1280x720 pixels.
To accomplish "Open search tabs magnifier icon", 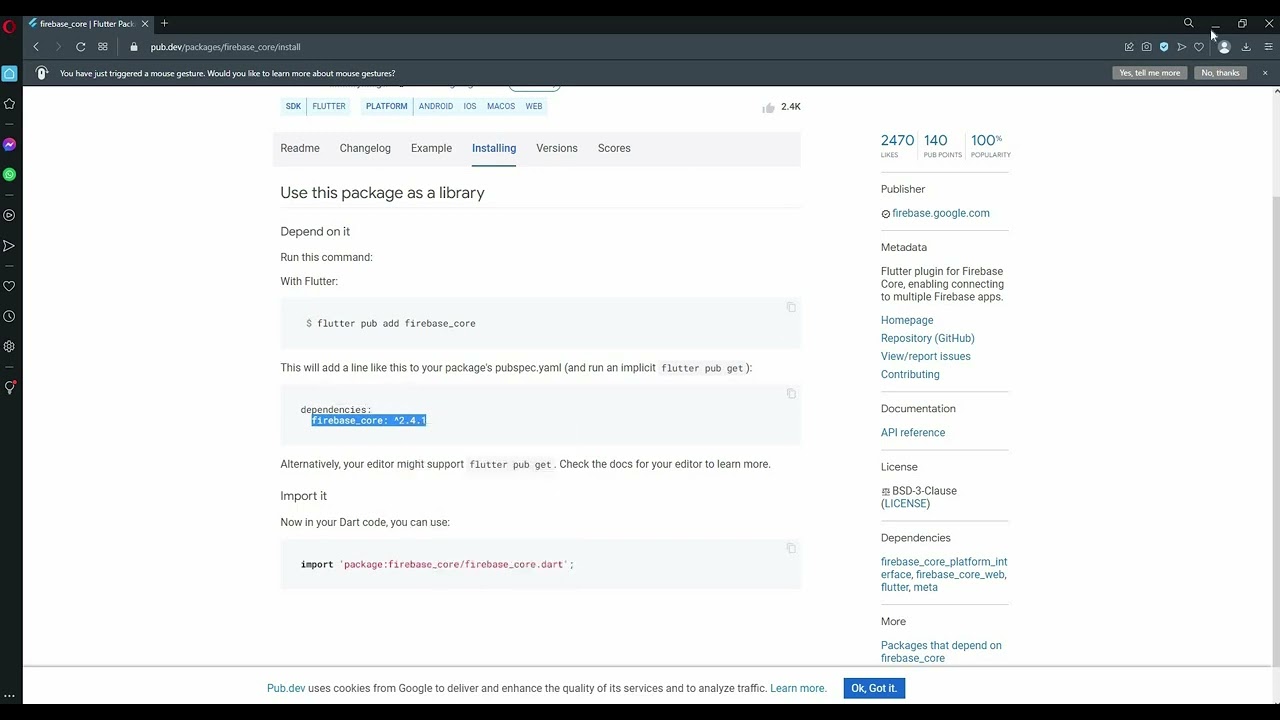I will pyautogui.click(x=1188, y=23).
